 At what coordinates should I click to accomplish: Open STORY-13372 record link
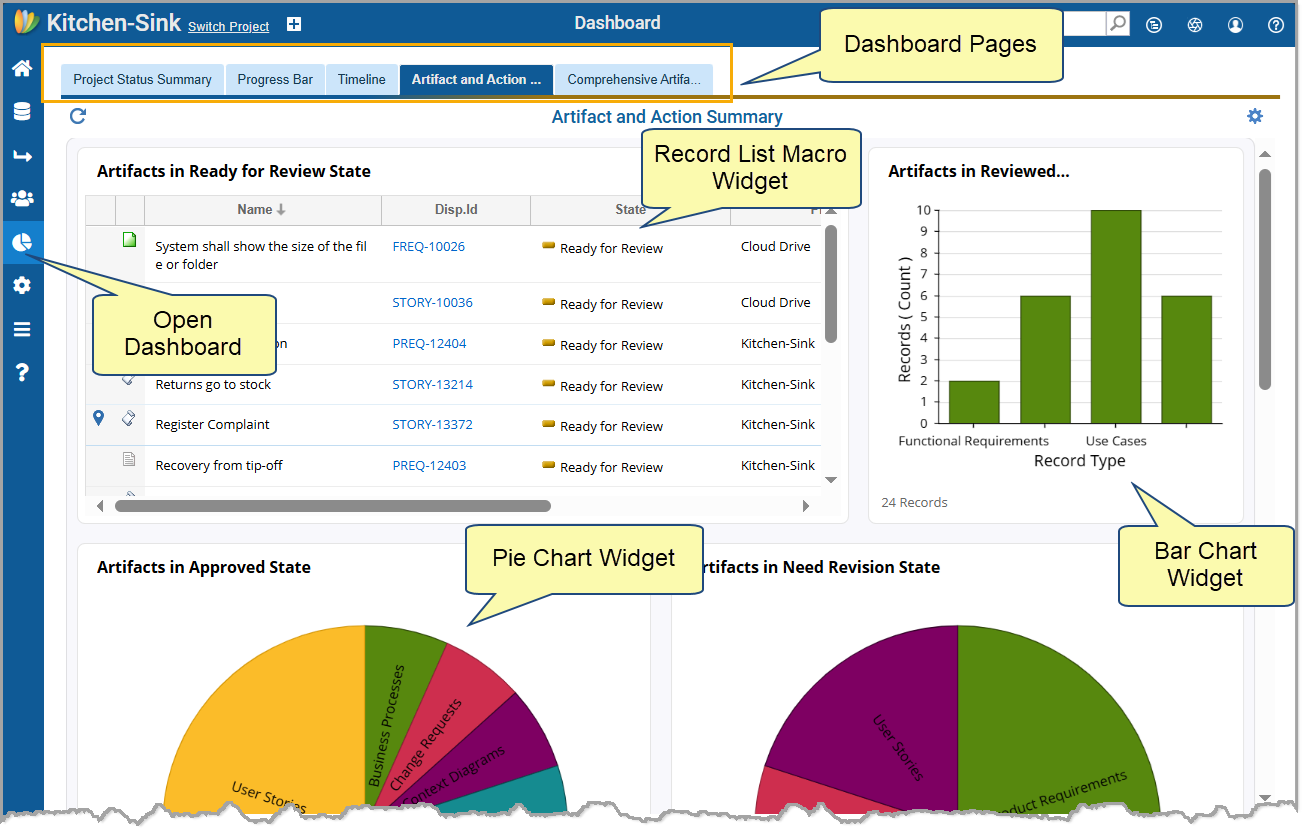click(x=432, y=425)
